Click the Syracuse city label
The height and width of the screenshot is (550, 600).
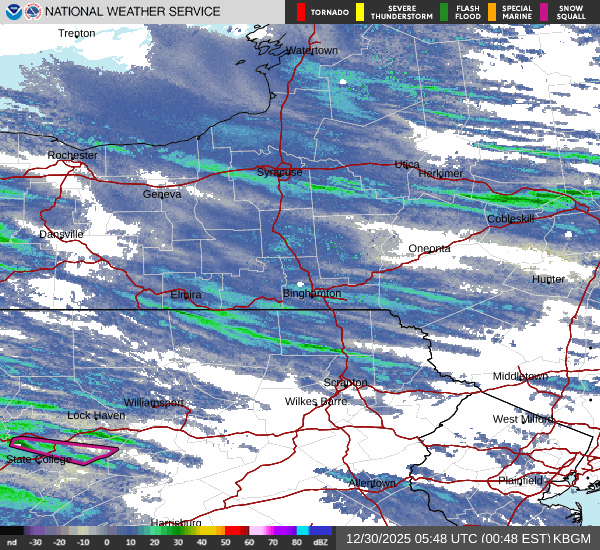click(279, 172)
